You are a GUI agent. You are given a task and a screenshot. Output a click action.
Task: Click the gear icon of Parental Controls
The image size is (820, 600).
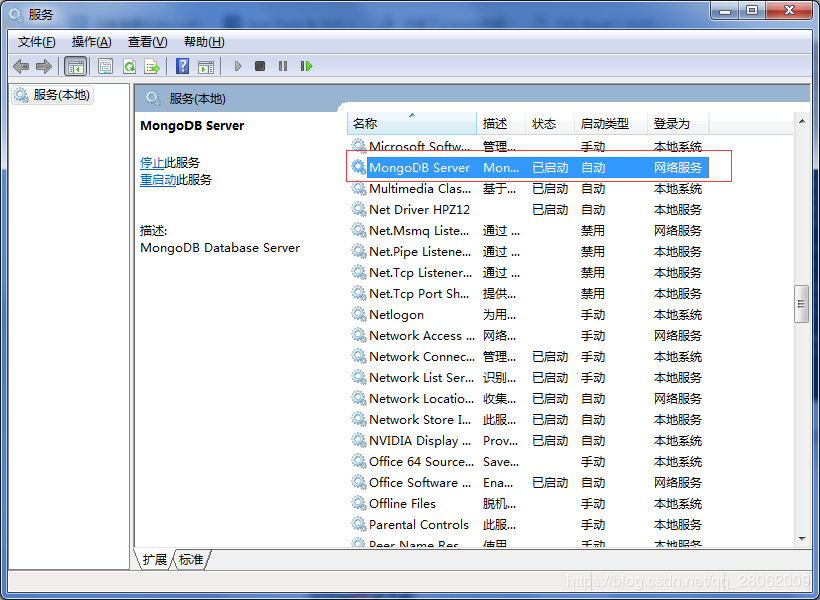358,524
